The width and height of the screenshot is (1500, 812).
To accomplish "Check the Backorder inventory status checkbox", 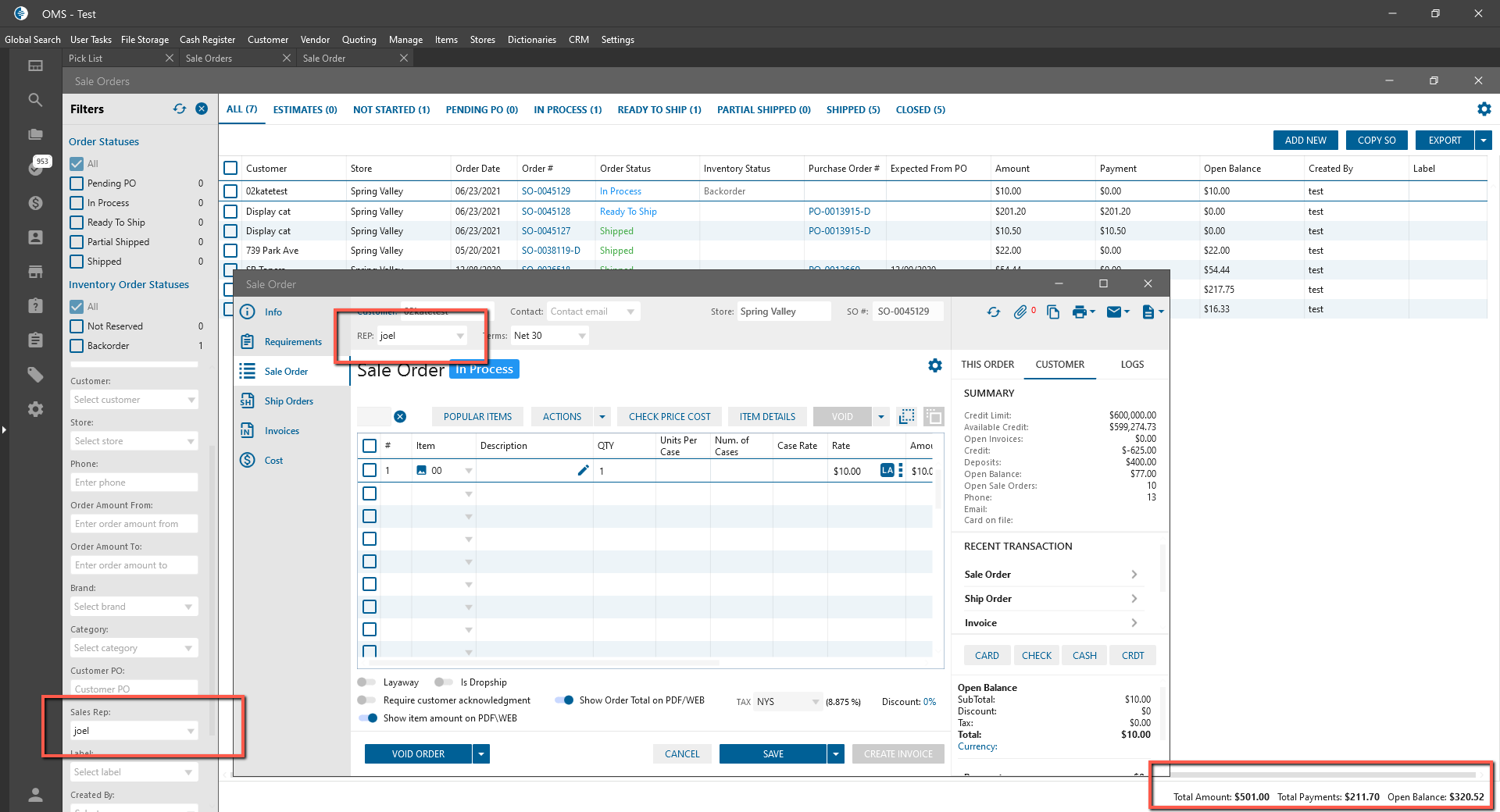I will click(x=77, y=346).
